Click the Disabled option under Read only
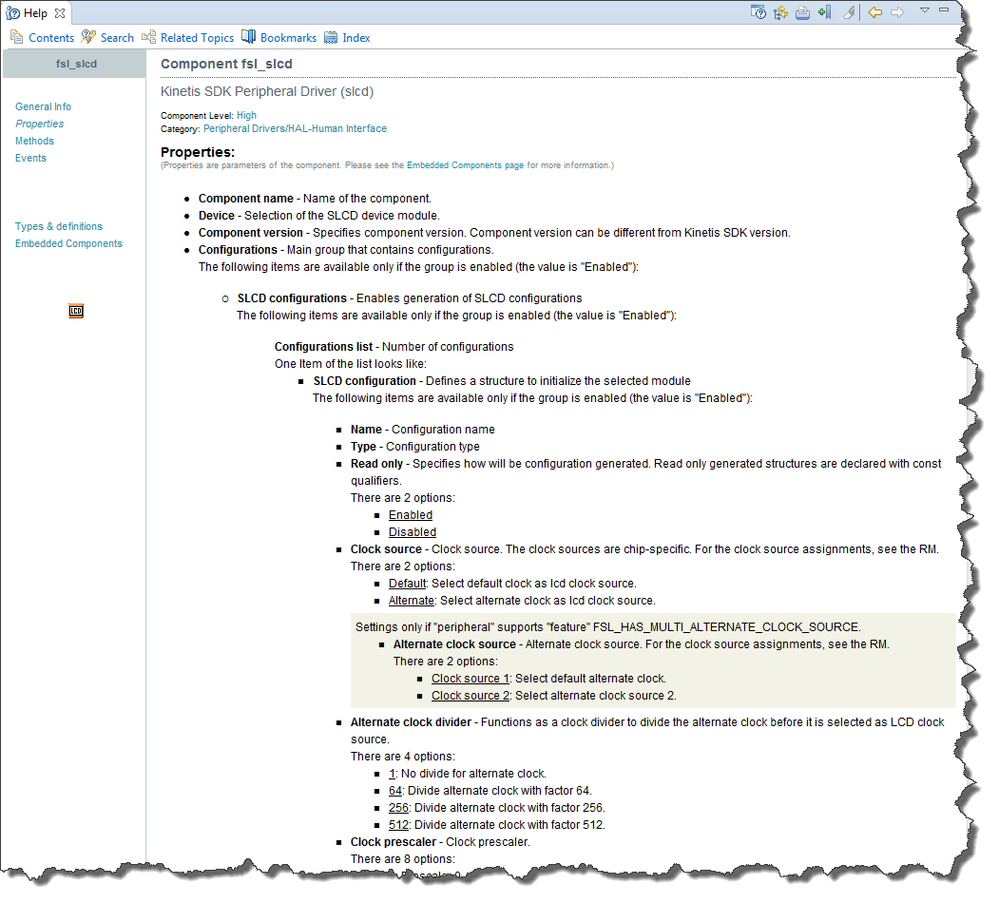This screenshot has width=999, height=902. [412, 532]
